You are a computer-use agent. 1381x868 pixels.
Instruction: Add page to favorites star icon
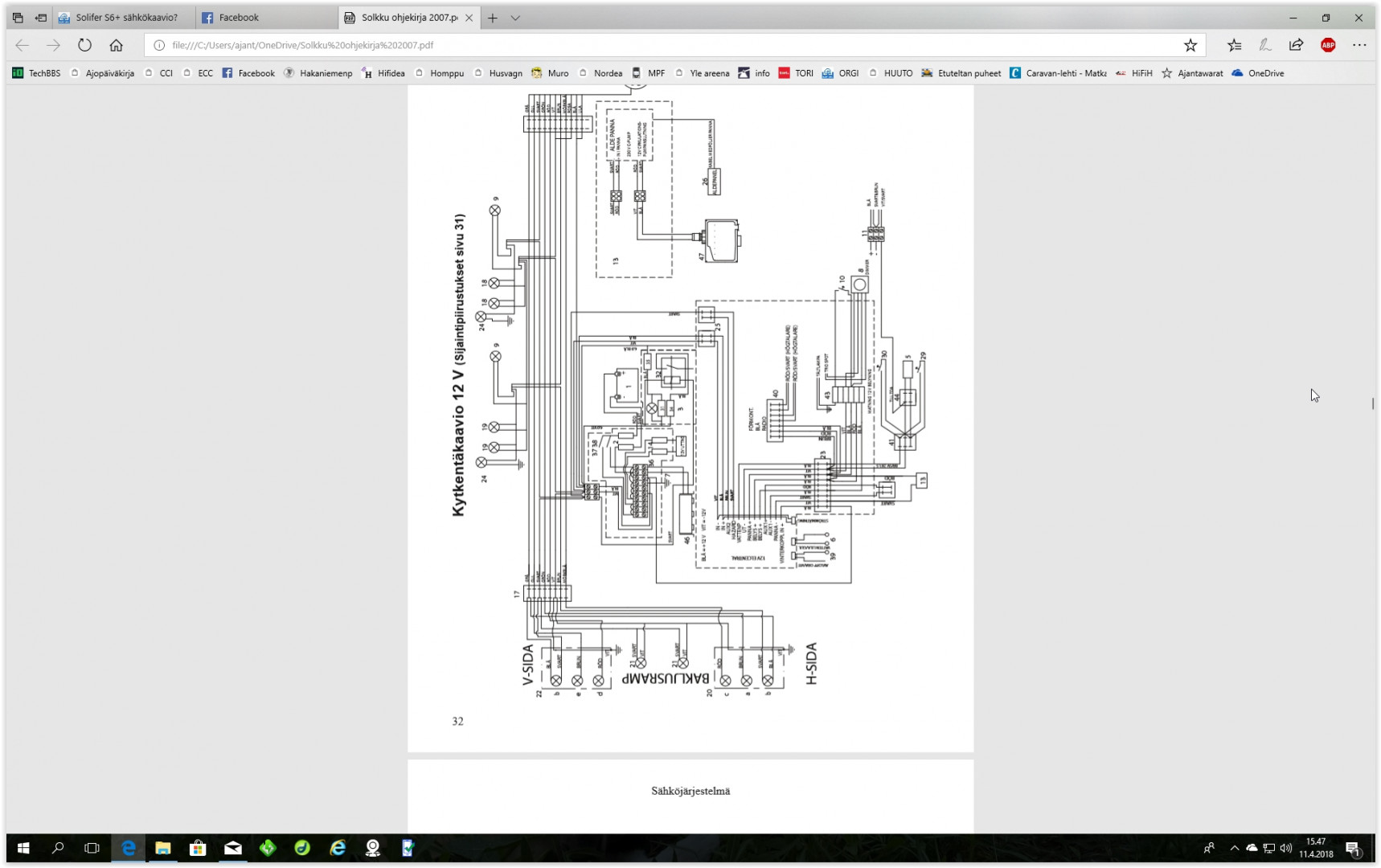[x=1190, y=45]
